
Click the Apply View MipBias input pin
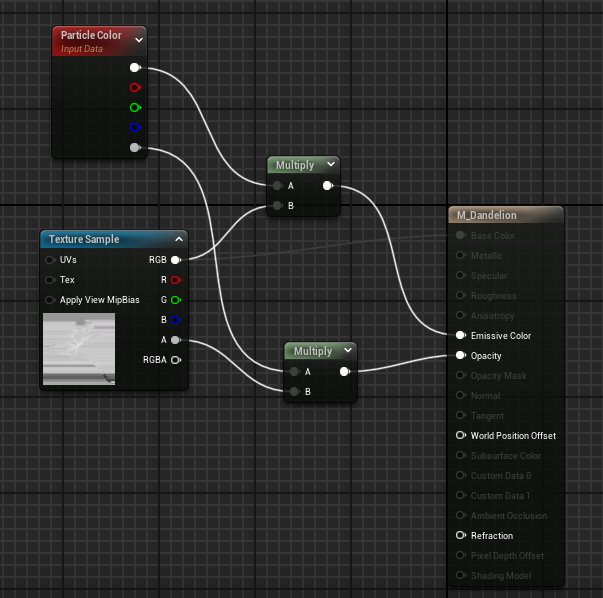pos(51,300)
